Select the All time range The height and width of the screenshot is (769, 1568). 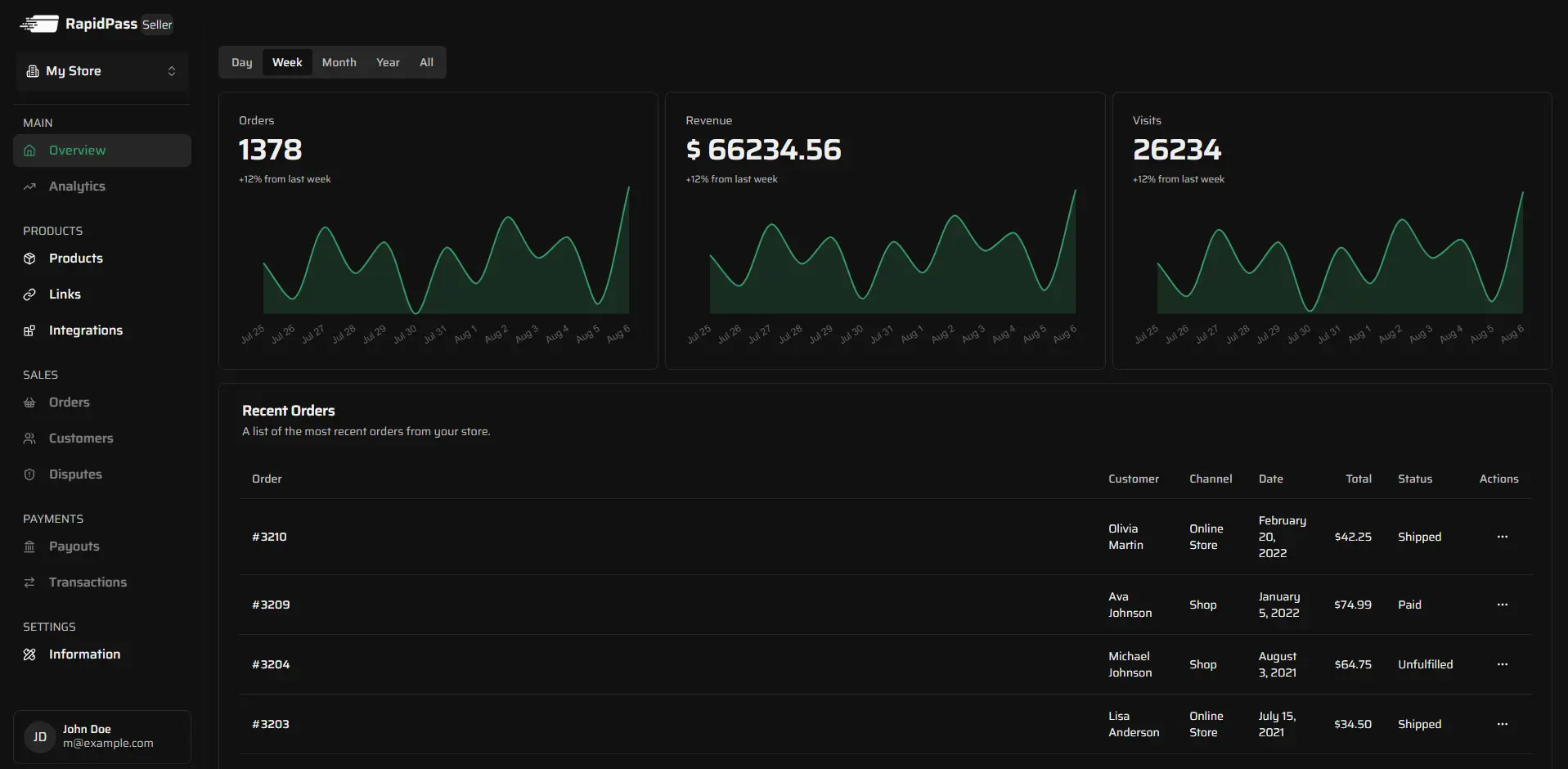(426, 62)
